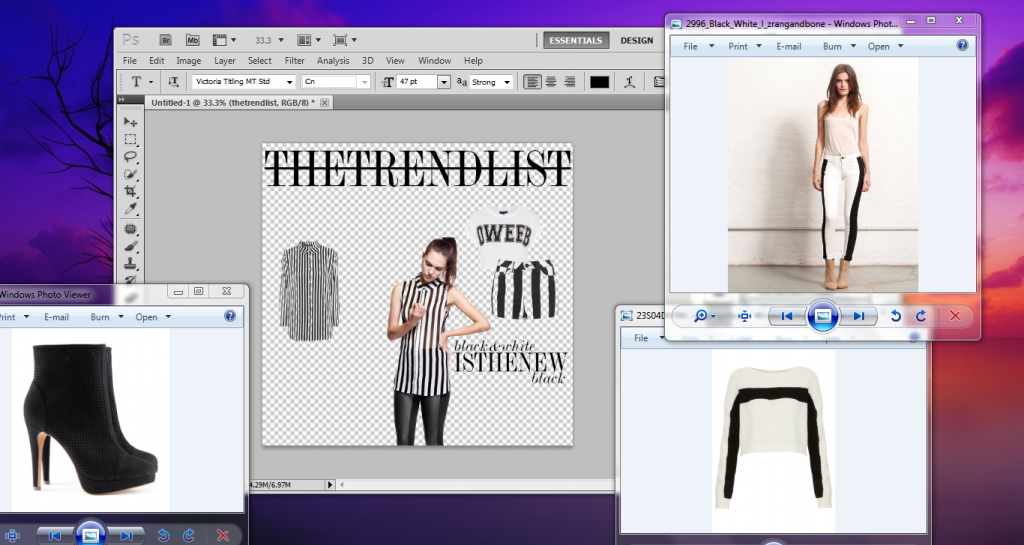Open the Analysis menu
The width and height of the screenshot is (1024, 545).
point(333,61)
